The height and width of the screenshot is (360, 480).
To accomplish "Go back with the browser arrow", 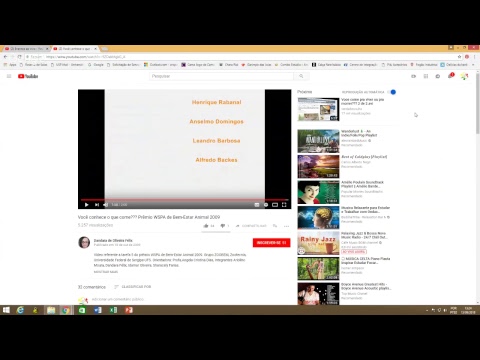I will tap(5, 57).
